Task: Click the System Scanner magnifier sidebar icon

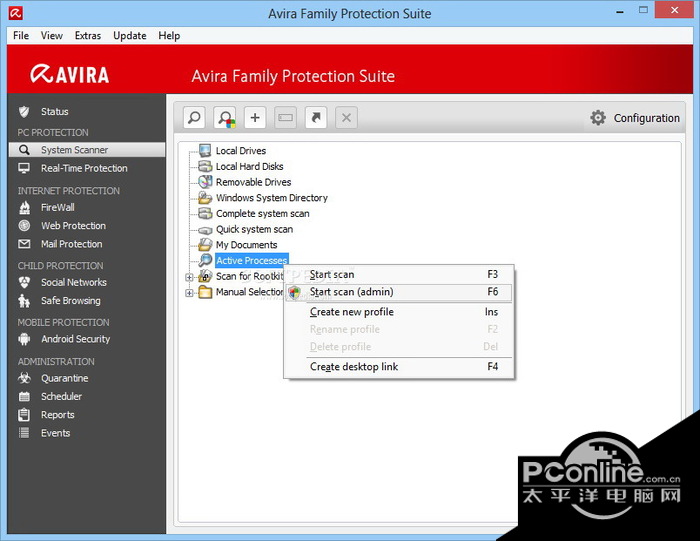Action: tap(24, 150)
